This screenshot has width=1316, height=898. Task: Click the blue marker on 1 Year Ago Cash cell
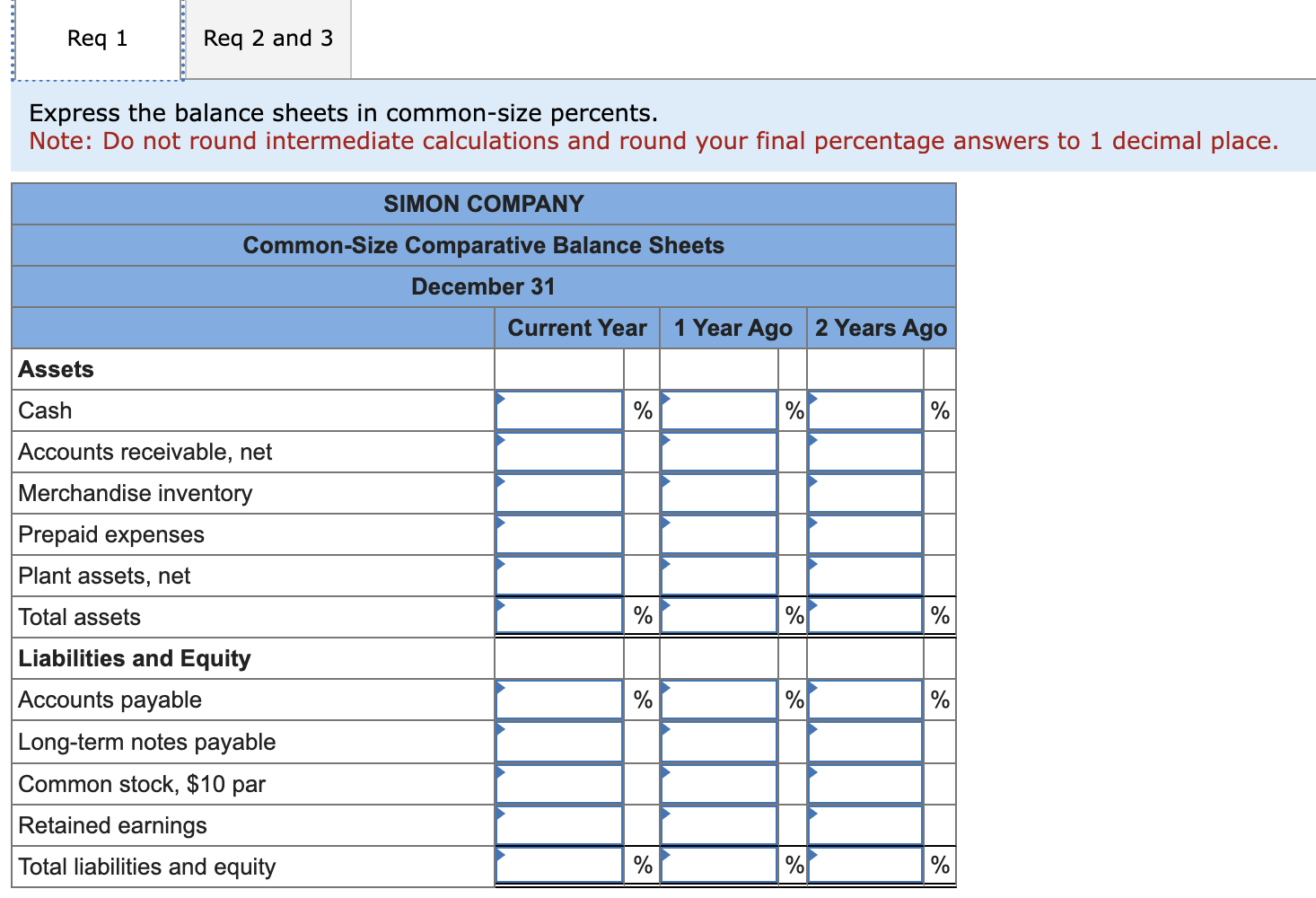pyautogui.click(x=665, y=398)
